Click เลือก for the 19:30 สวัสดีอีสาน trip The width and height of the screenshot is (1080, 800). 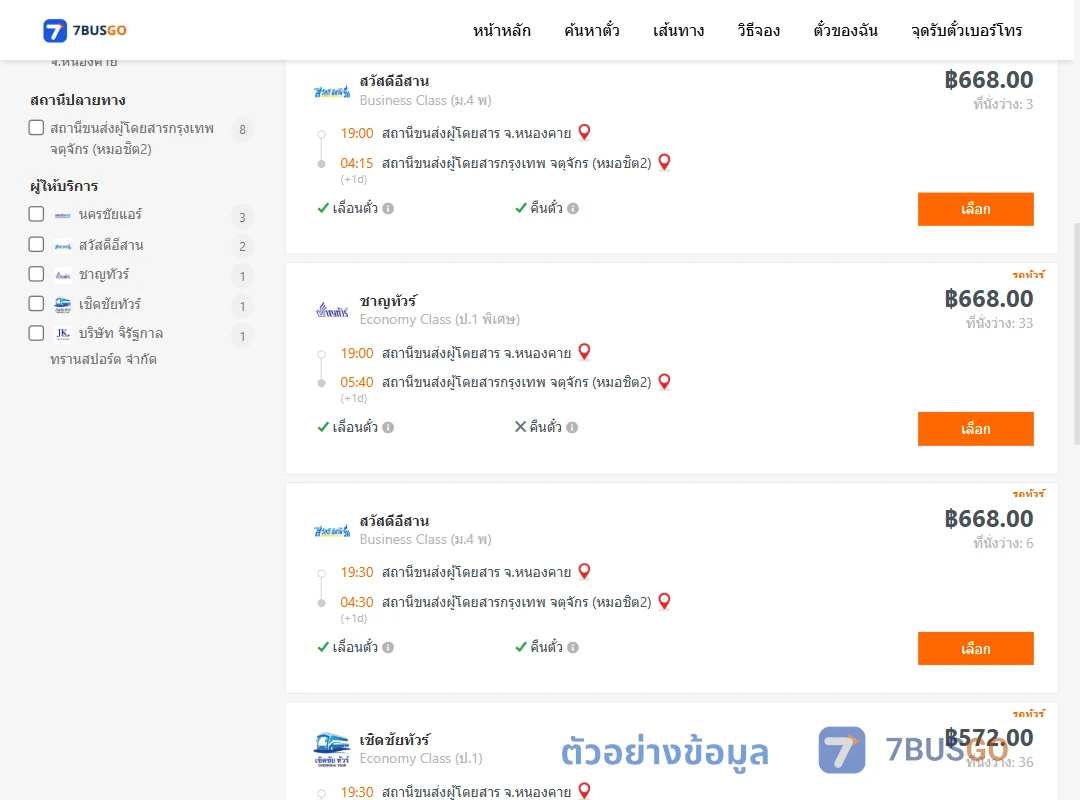point(975,648)
